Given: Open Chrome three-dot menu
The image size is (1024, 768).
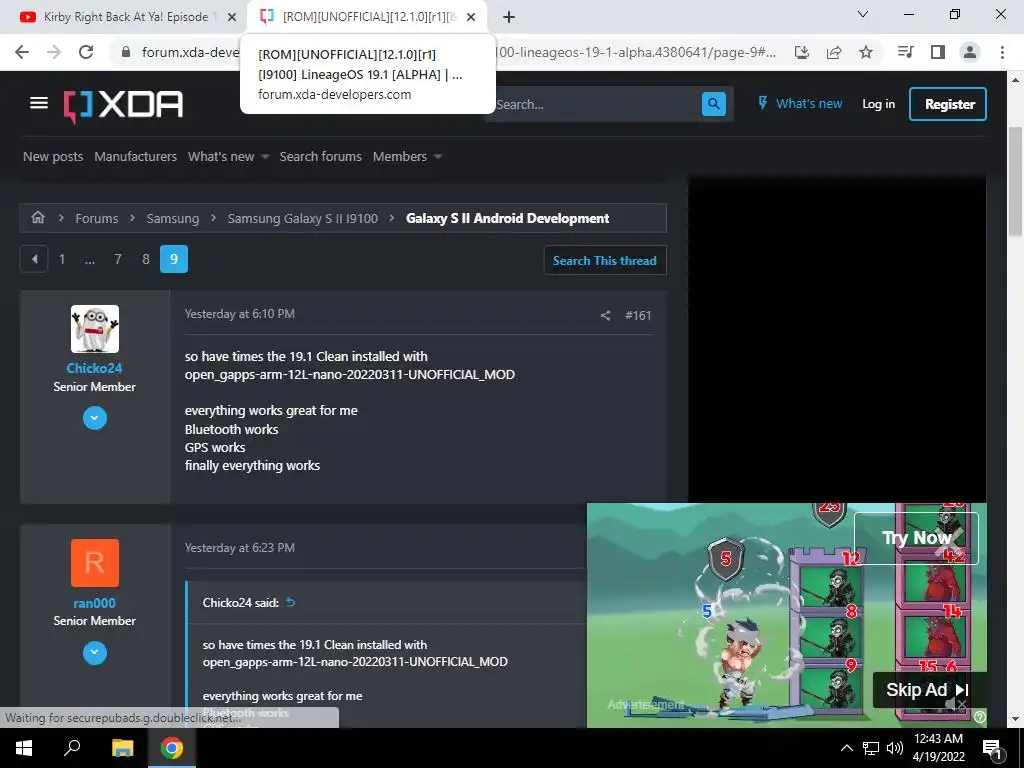Looking at the screenshot, I should point(1002,52).
